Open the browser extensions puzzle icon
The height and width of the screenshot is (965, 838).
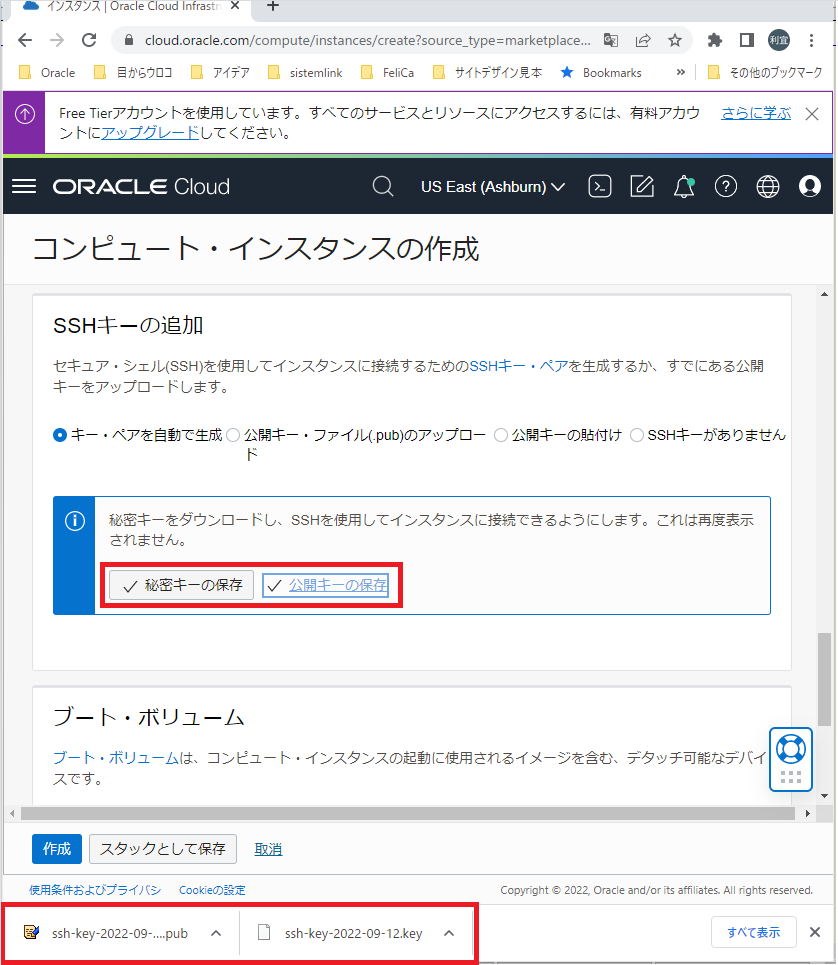(714, 41)
